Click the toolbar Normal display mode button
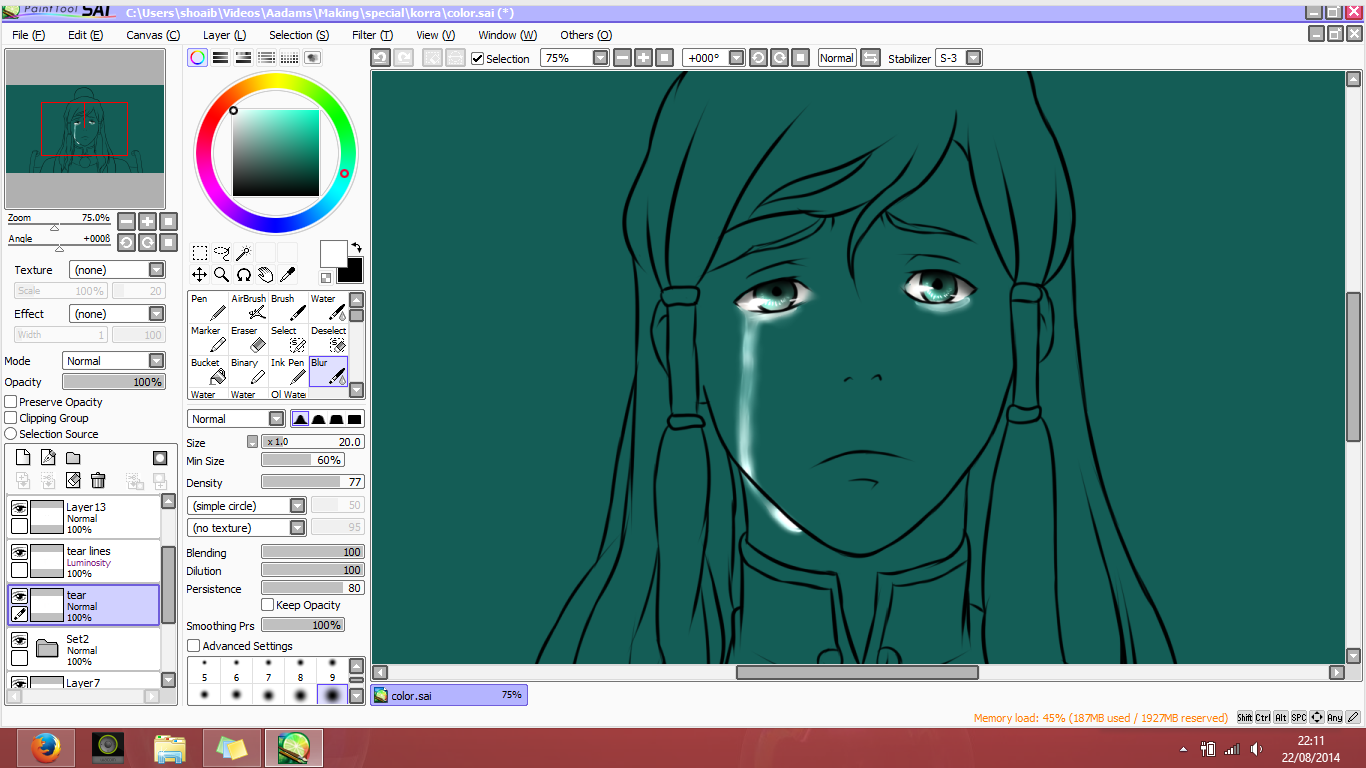1366x768 pixels. pos(837,58)
